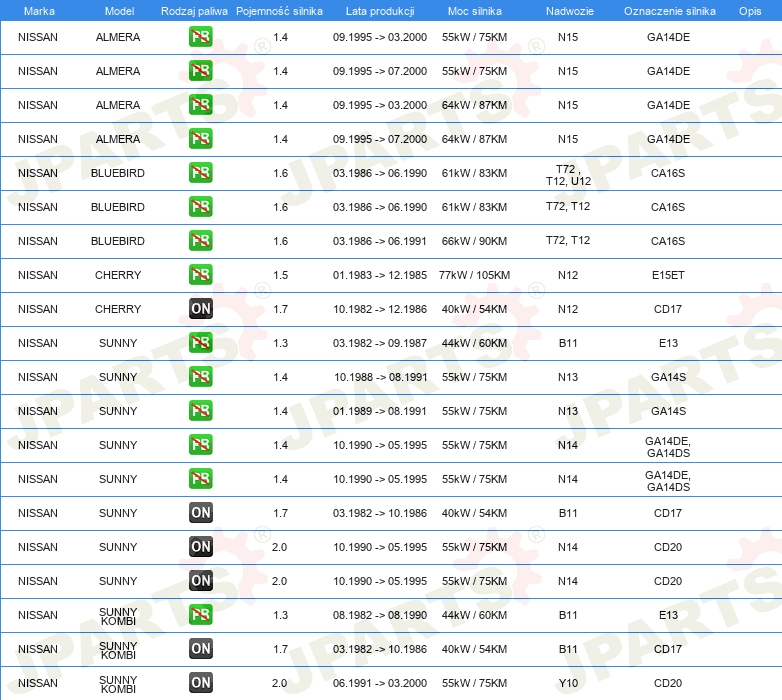The width and height of the screenshot is (782, 700).
Task: Select the '10.1982 -> 12.1986' production years cell
Action: click(x=380, y=309)
